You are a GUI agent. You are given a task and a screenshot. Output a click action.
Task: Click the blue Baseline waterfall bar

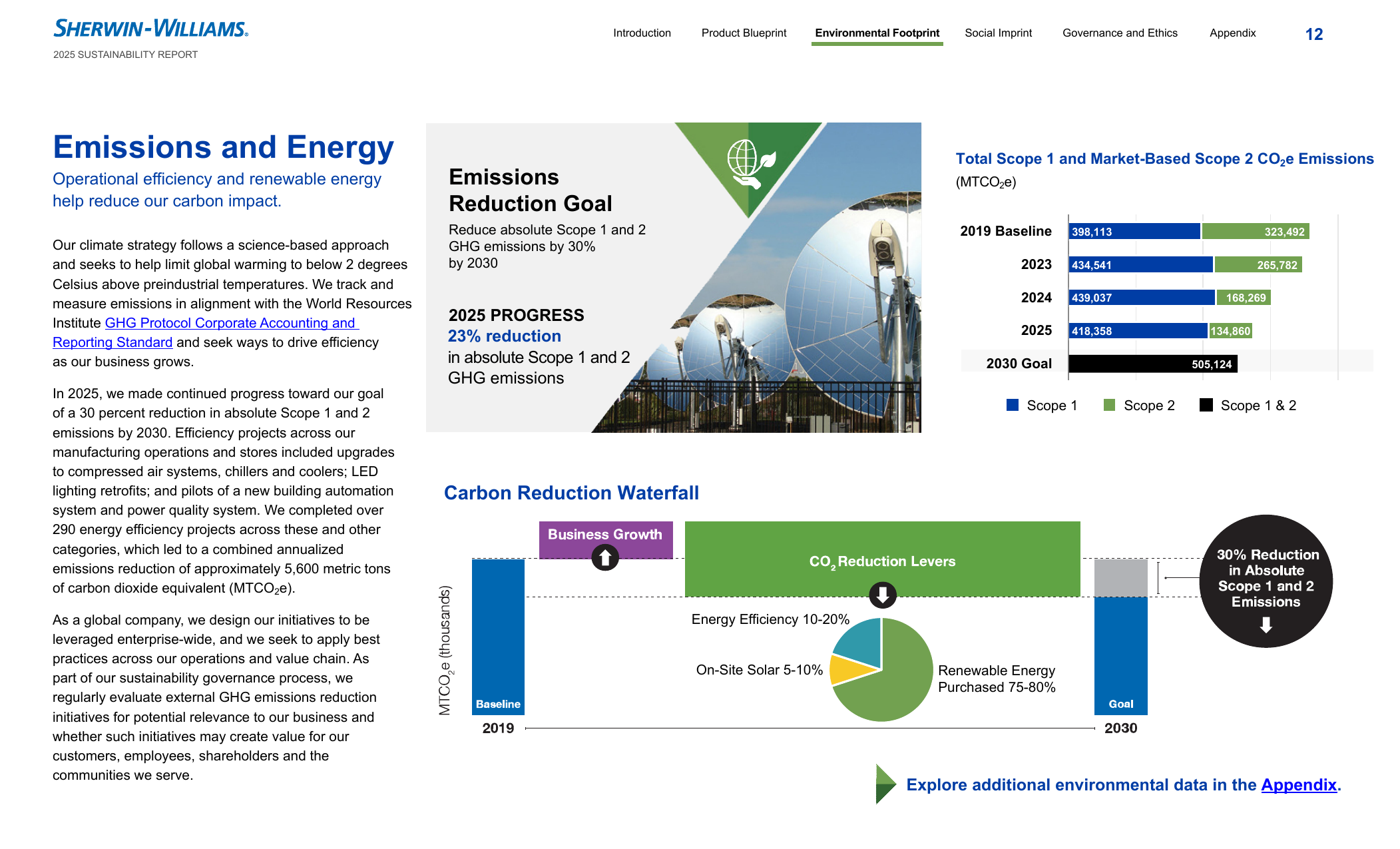498,637
